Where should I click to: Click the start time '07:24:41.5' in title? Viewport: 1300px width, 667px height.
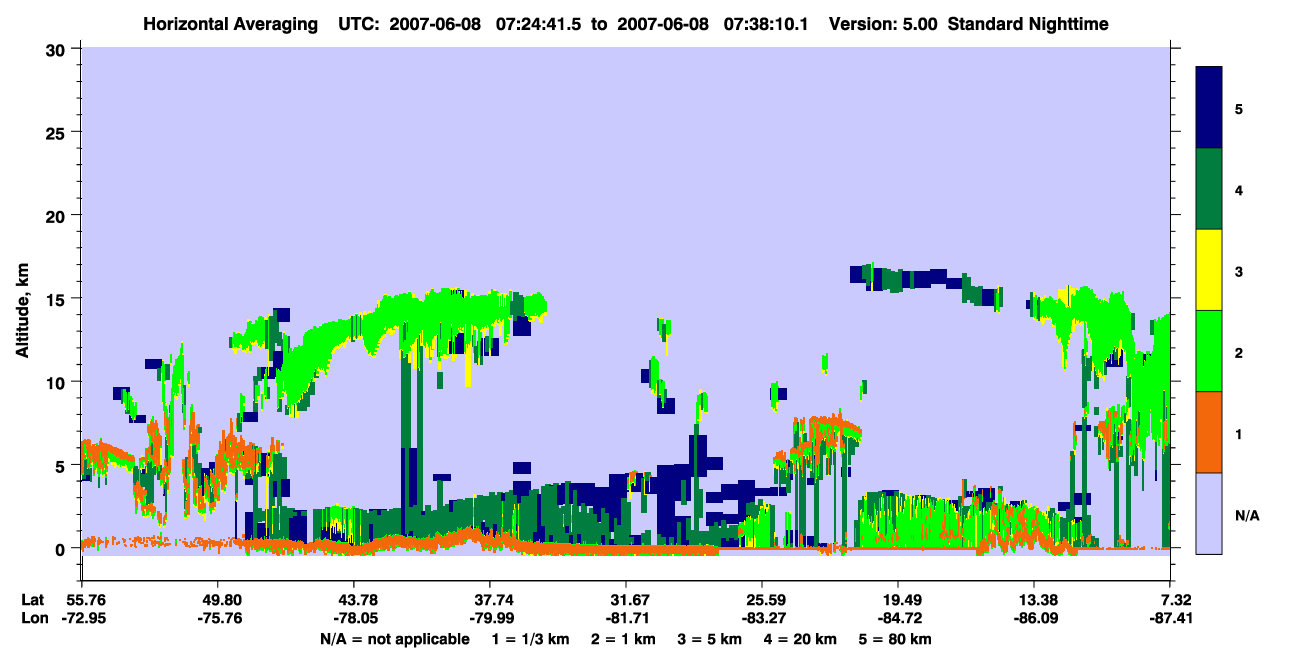coord(537,24)
